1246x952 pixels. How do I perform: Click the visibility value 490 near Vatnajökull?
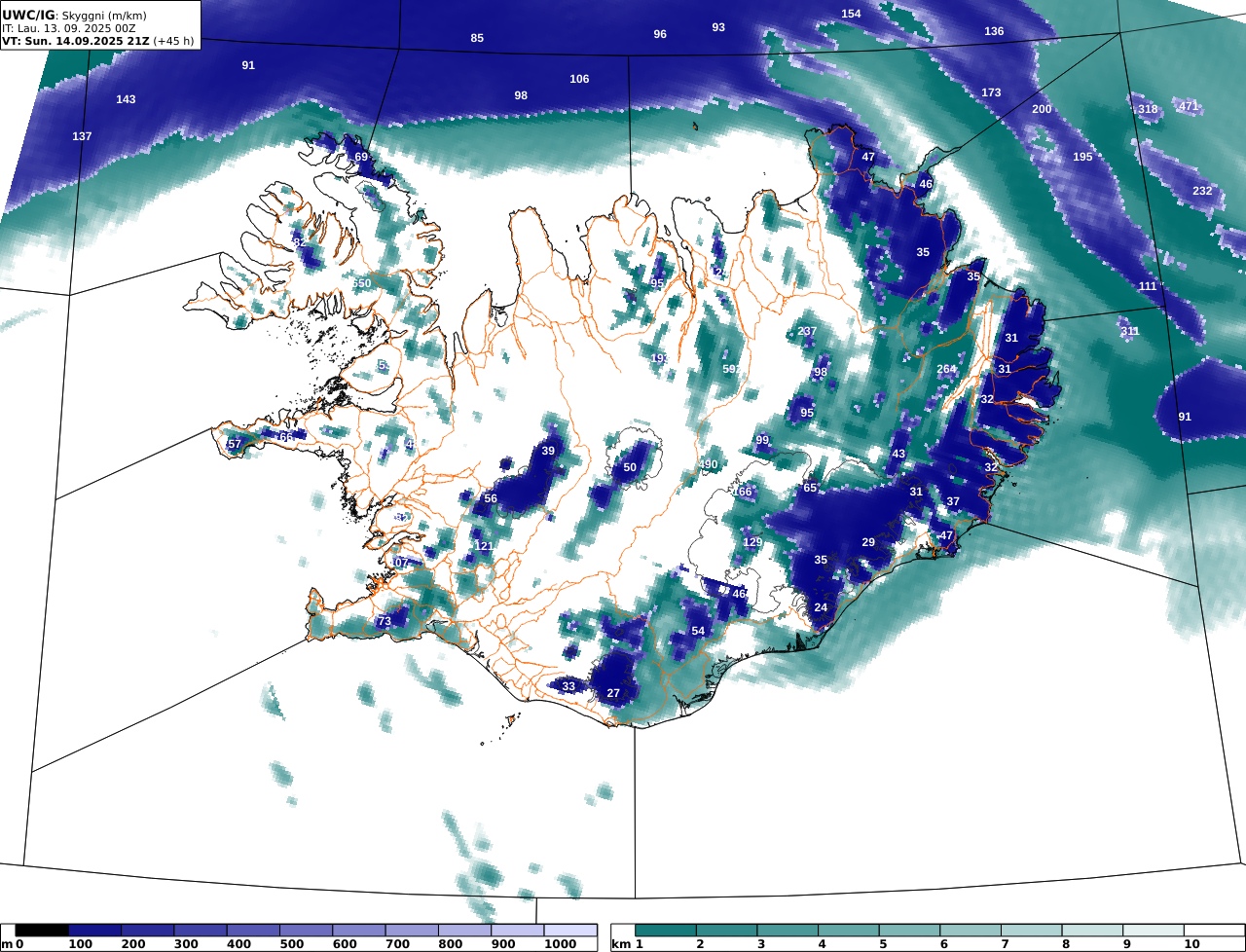click(708, 464)
